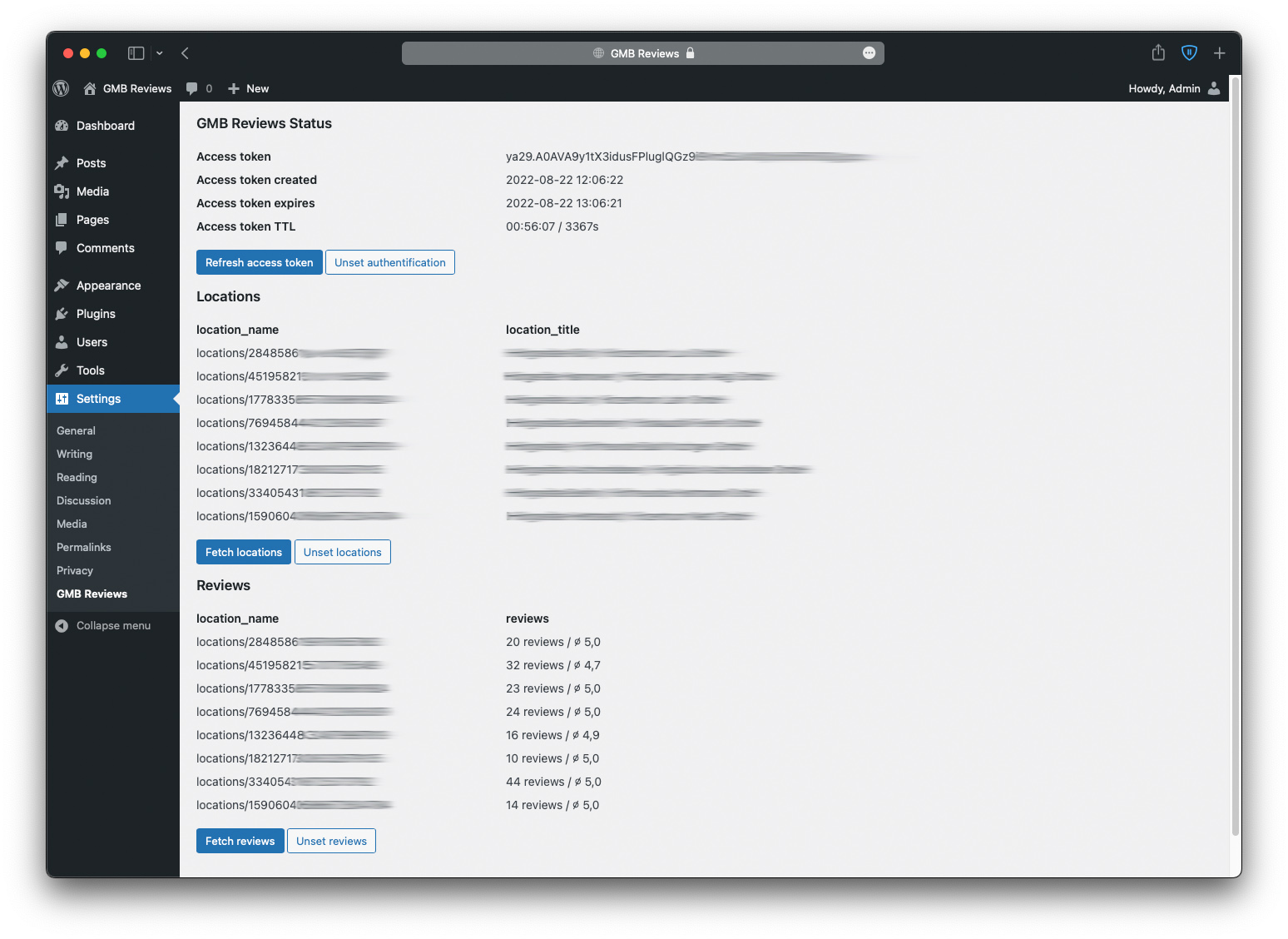Image resolution: width=1288 pixels, height=939 pixels.
Task: Click the Safari address bar field
Action: (x=643, y=53)
